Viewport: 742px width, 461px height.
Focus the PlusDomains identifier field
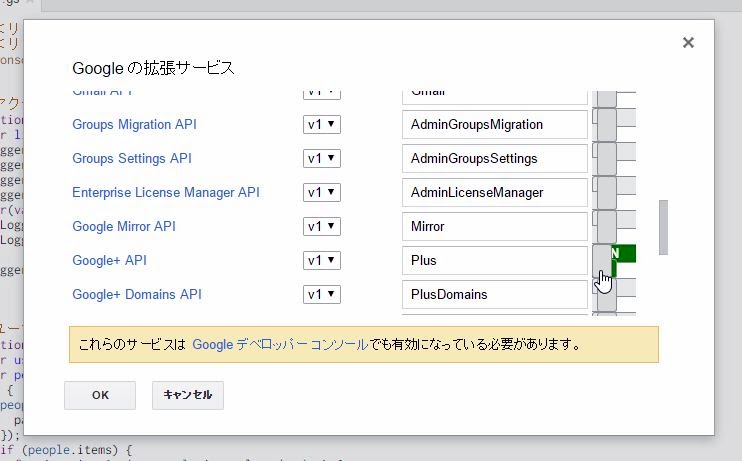[494, 294]
